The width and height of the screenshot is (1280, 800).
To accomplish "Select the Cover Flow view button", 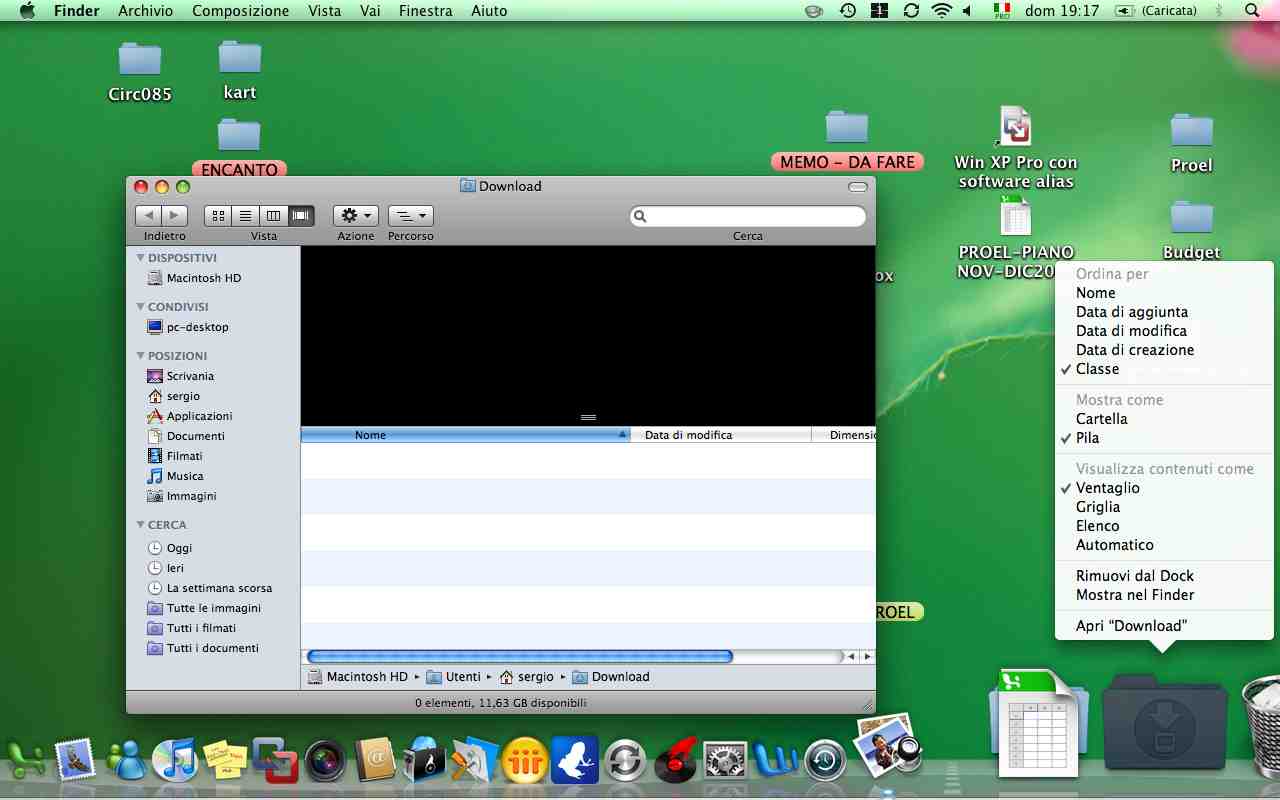I will click(x=301, y=215).
